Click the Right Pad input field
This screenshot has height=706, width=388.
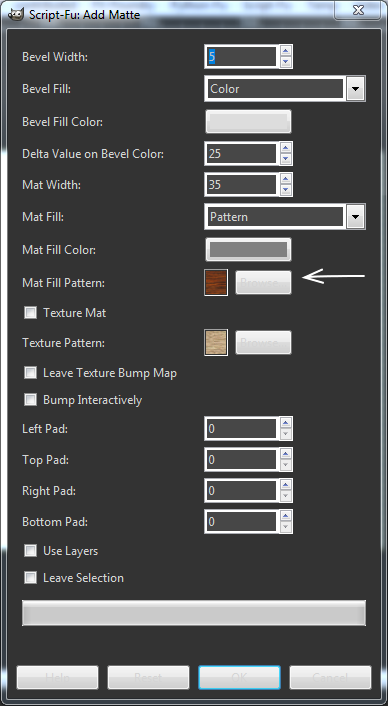241,491
